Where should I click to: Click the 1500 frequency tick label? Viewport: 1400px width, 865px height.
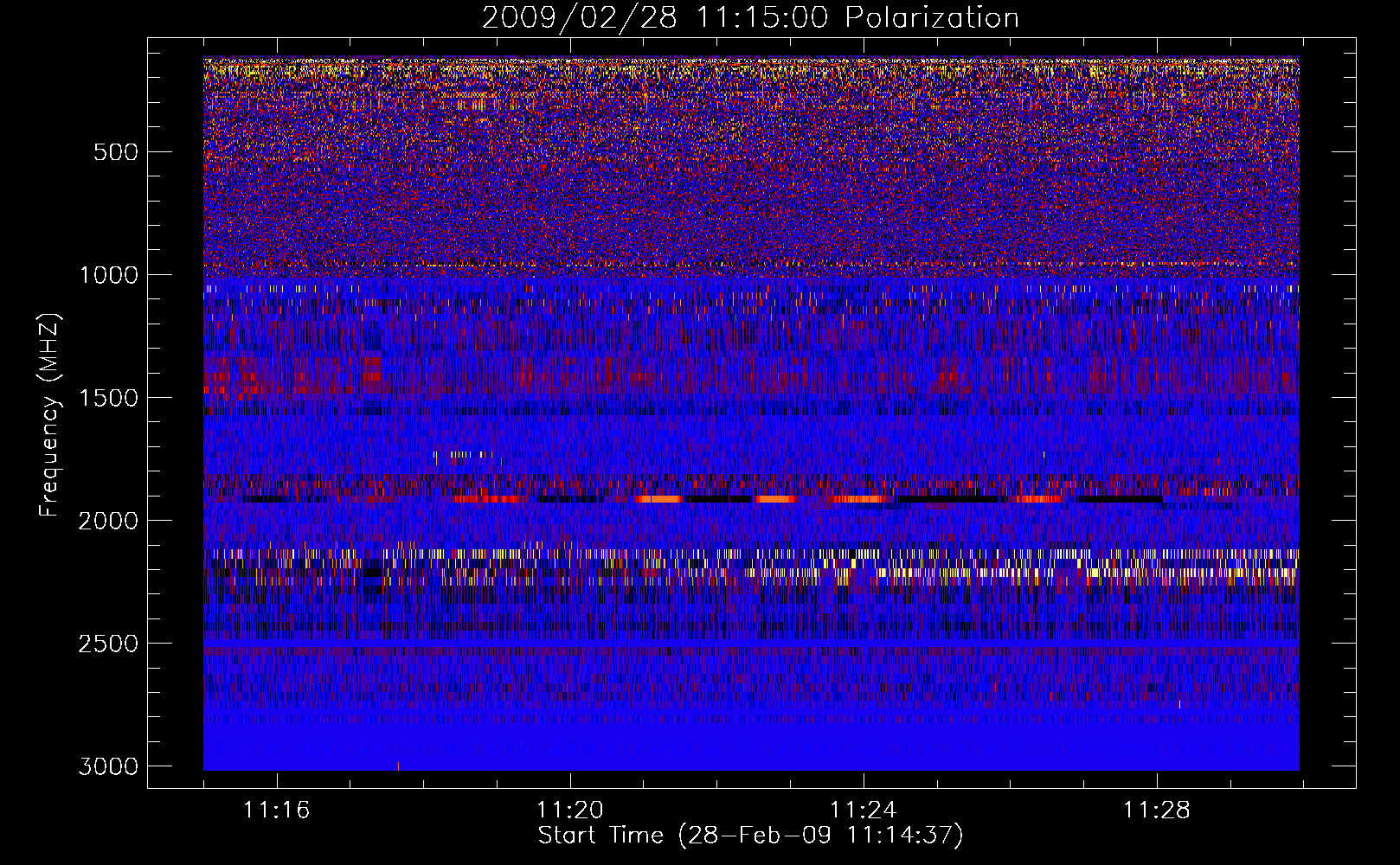click(108, 398)
